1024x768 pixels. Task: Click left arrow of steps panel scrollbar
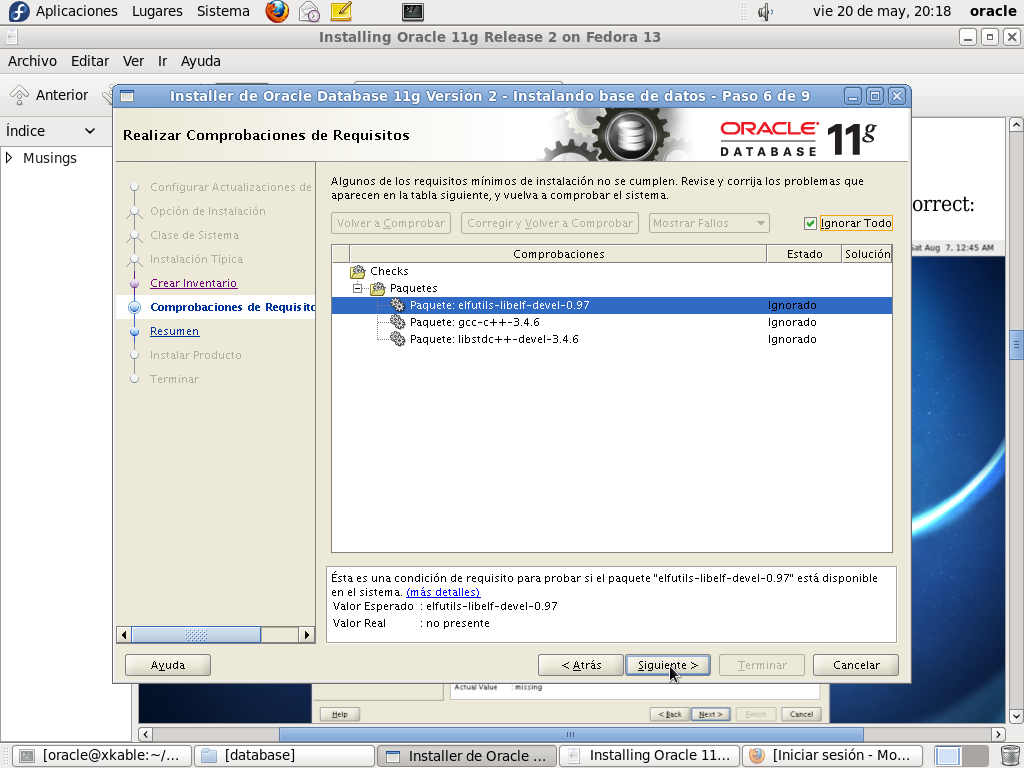(124, 634)
